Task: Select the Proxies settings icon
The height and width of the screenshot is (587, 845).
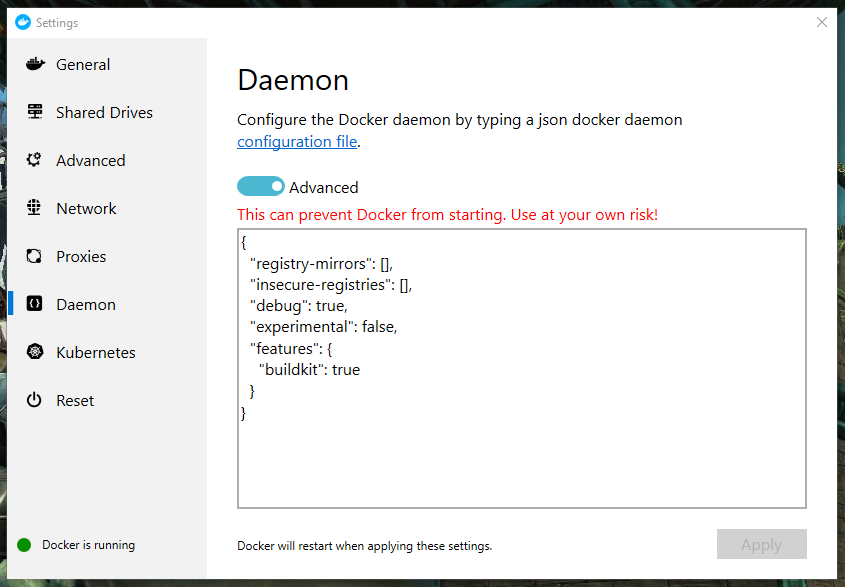Action: click(x=33, y=256)
